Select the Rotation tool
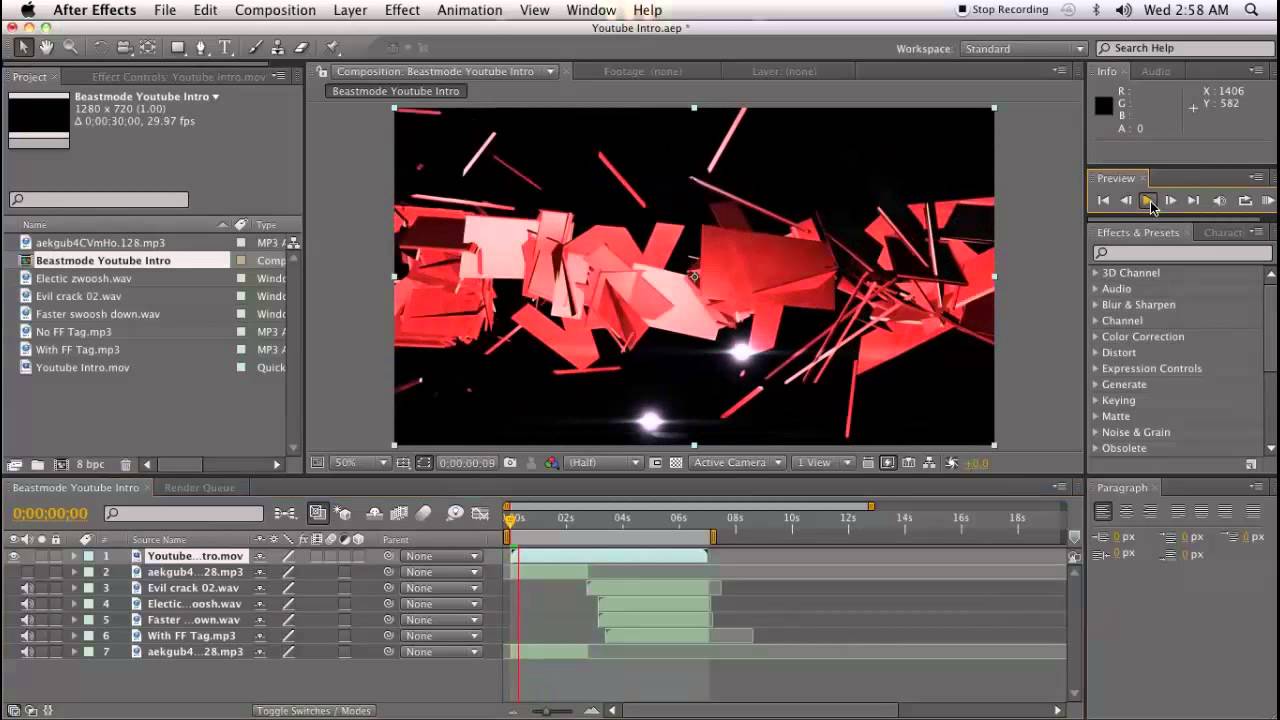 [x=100, y=47]
